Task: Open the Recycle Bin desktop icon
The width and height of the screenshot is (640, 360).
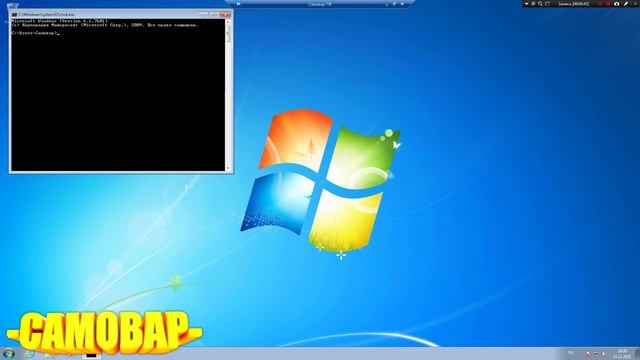Action: [x=12, y=5]
